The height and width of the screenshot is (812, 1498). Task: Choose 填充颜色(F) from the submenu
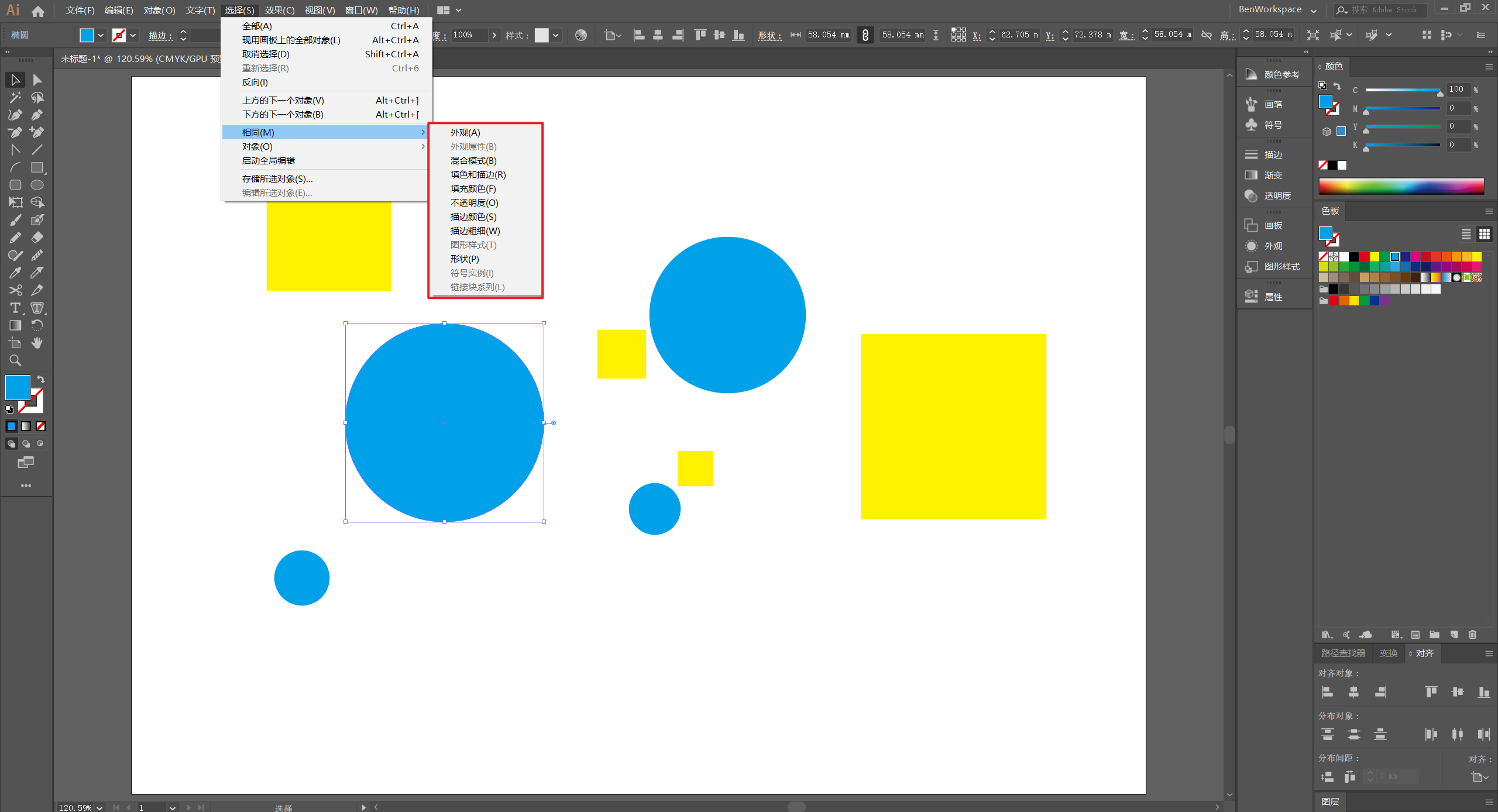(x=473, y=189)
